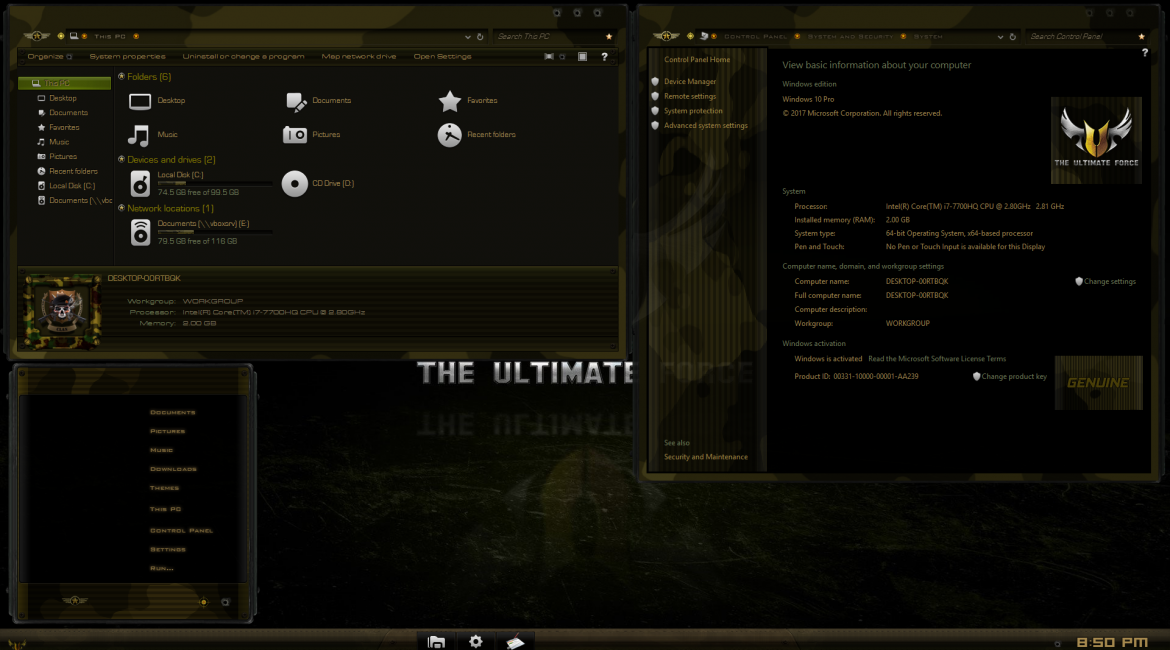Click System properties in the toolbar
Viewport: 1170px width, 650px height.
click(x=128, y=57)
